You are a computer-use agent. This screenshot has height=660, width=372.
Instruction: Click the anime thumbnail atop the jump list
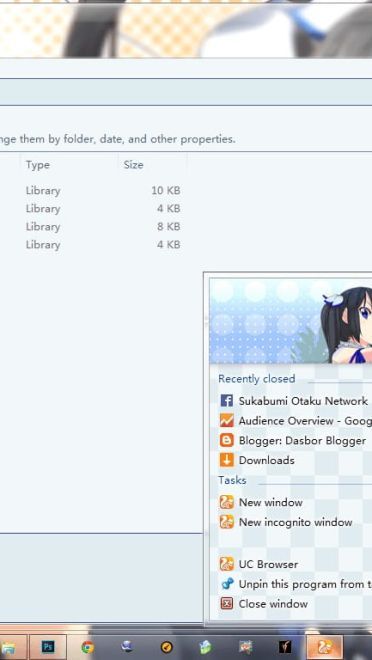coord(291,321)
